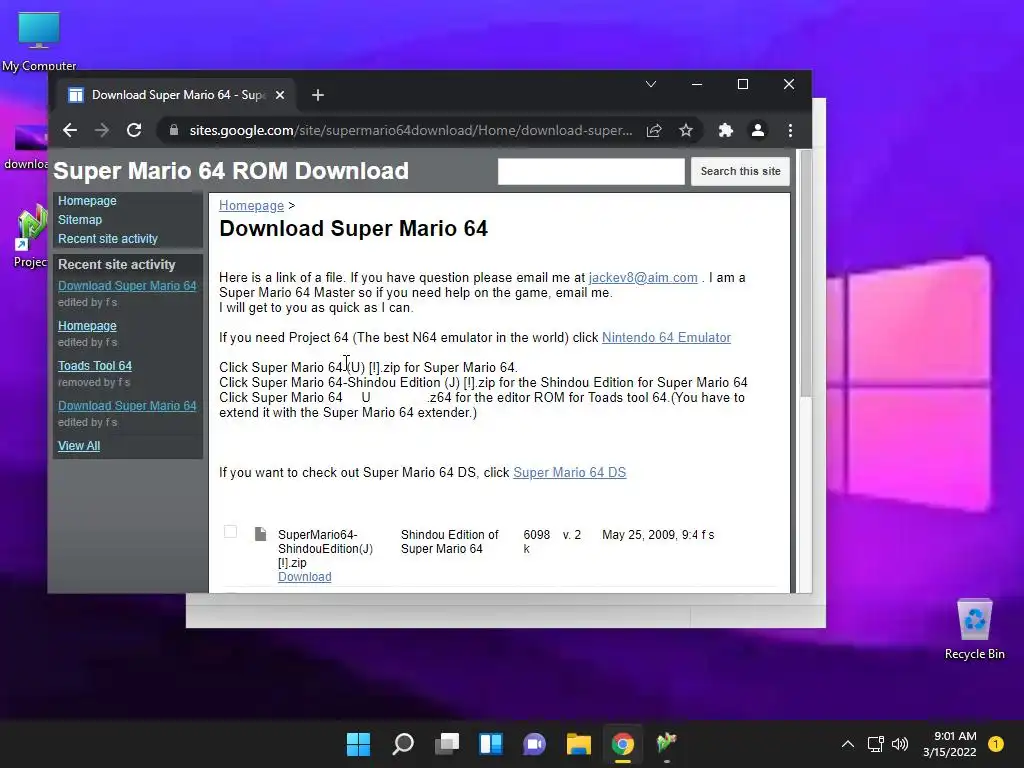The height and width of the screenshot is (768, 1024).
Task: Open the Project64 taskbar icon
Action: pos(666,744)
